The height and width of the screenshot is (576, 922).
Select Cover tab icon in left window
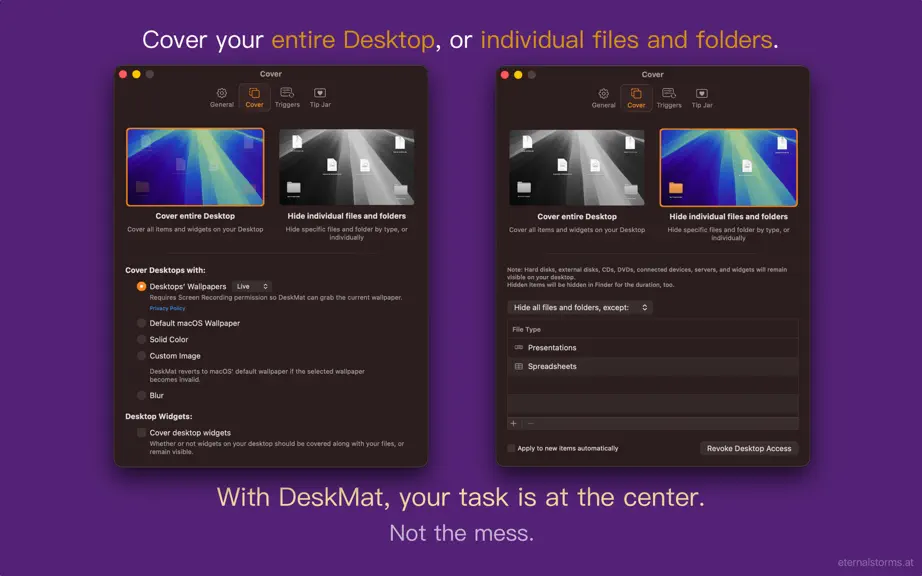pyautogui.click(x=254, y=93)
